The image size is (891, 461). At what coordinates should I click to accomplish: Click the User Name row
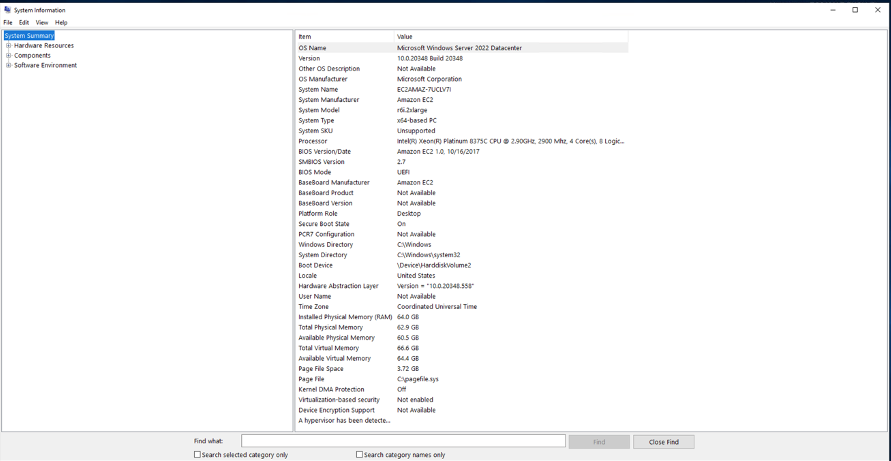[462, 296]
